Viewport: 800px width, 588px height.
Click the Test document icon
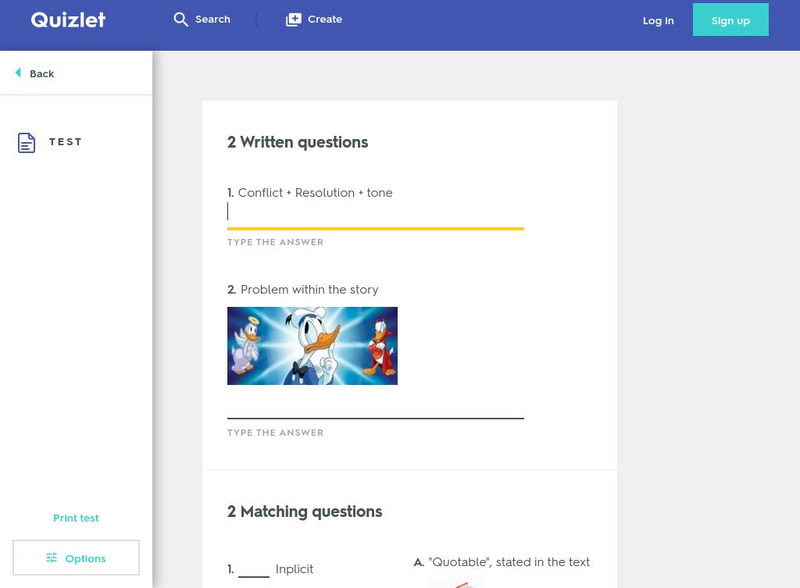coord(27,143)
